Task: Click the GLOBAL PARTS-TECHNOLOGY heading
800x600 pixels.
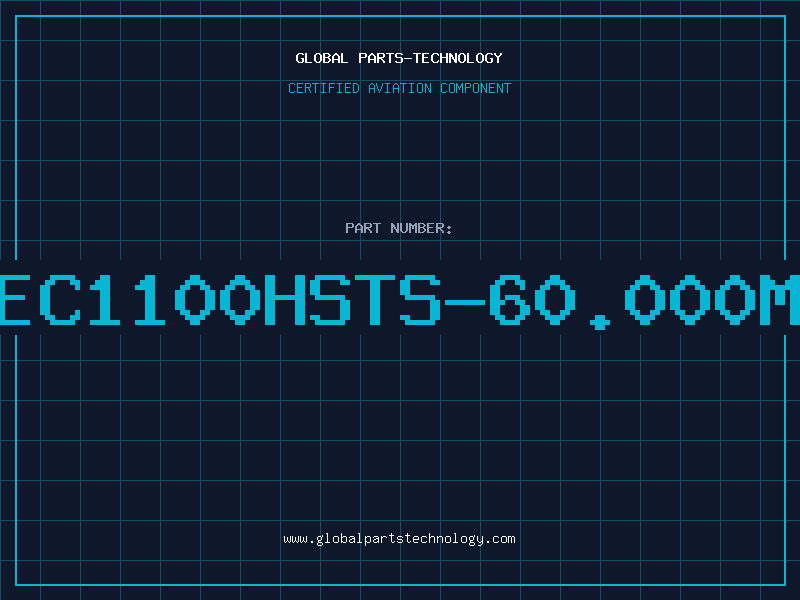Action: pos(399,58)
